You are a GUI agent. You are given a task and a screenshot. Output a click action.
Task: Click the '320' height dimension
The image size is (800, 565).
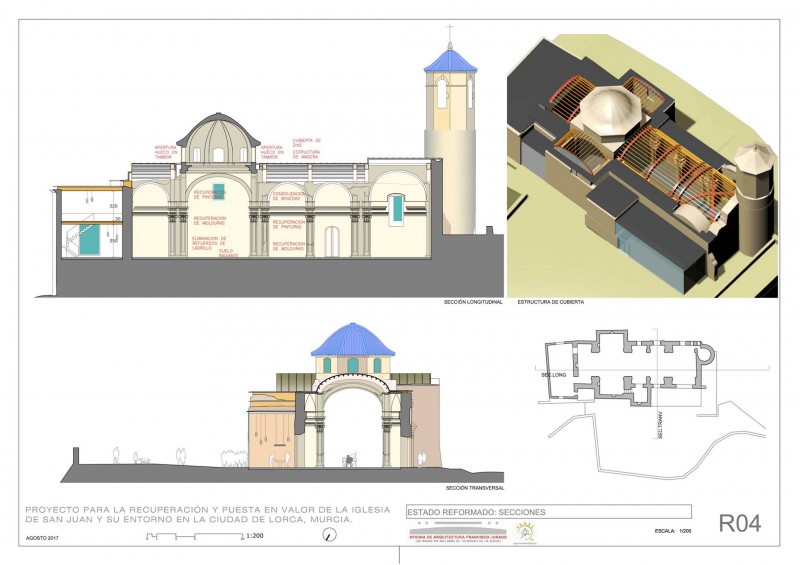[x=113, y=206]
